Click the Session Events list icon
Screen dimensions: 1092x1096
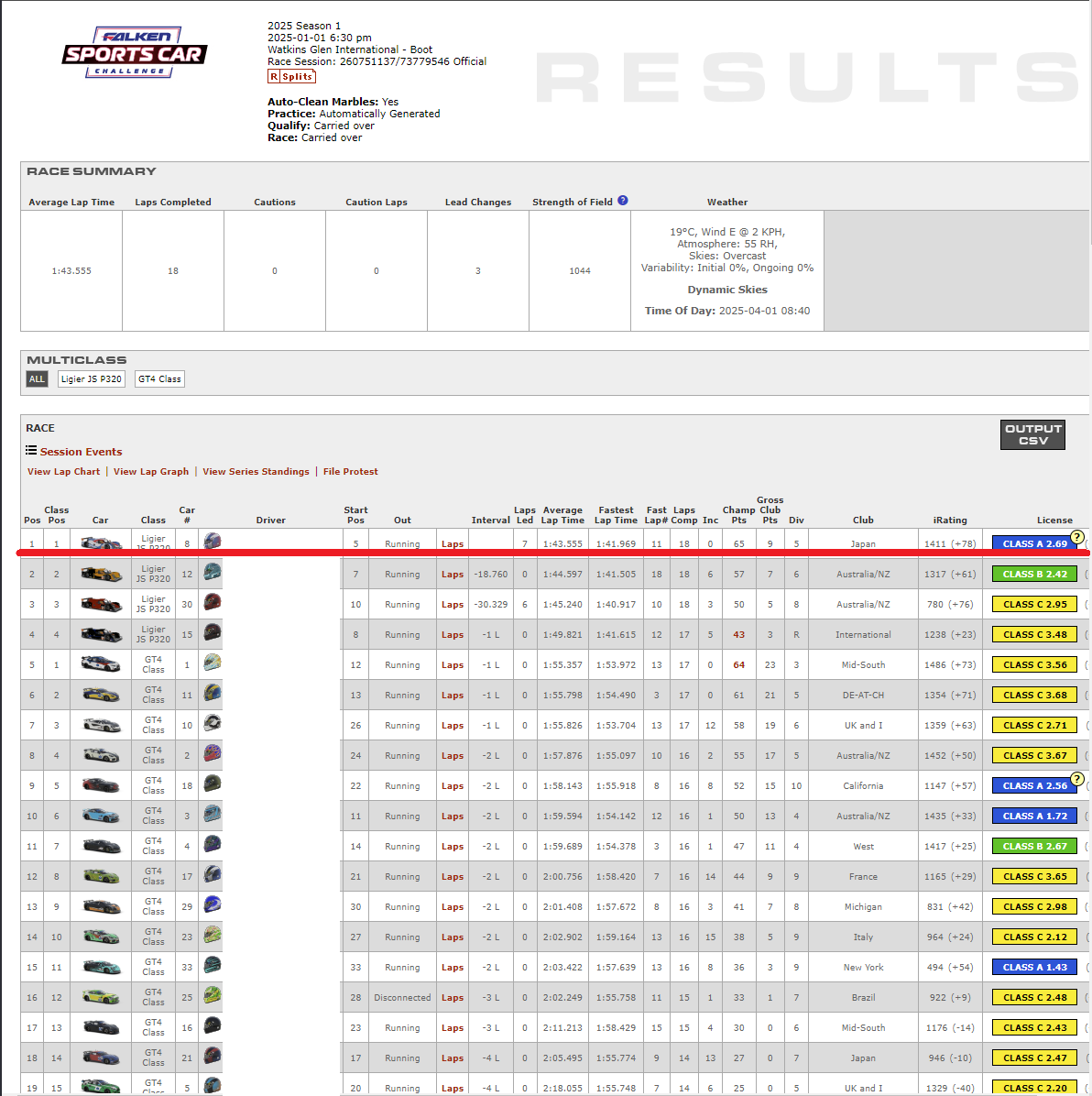pyautogui.click(x=31, y=451)
